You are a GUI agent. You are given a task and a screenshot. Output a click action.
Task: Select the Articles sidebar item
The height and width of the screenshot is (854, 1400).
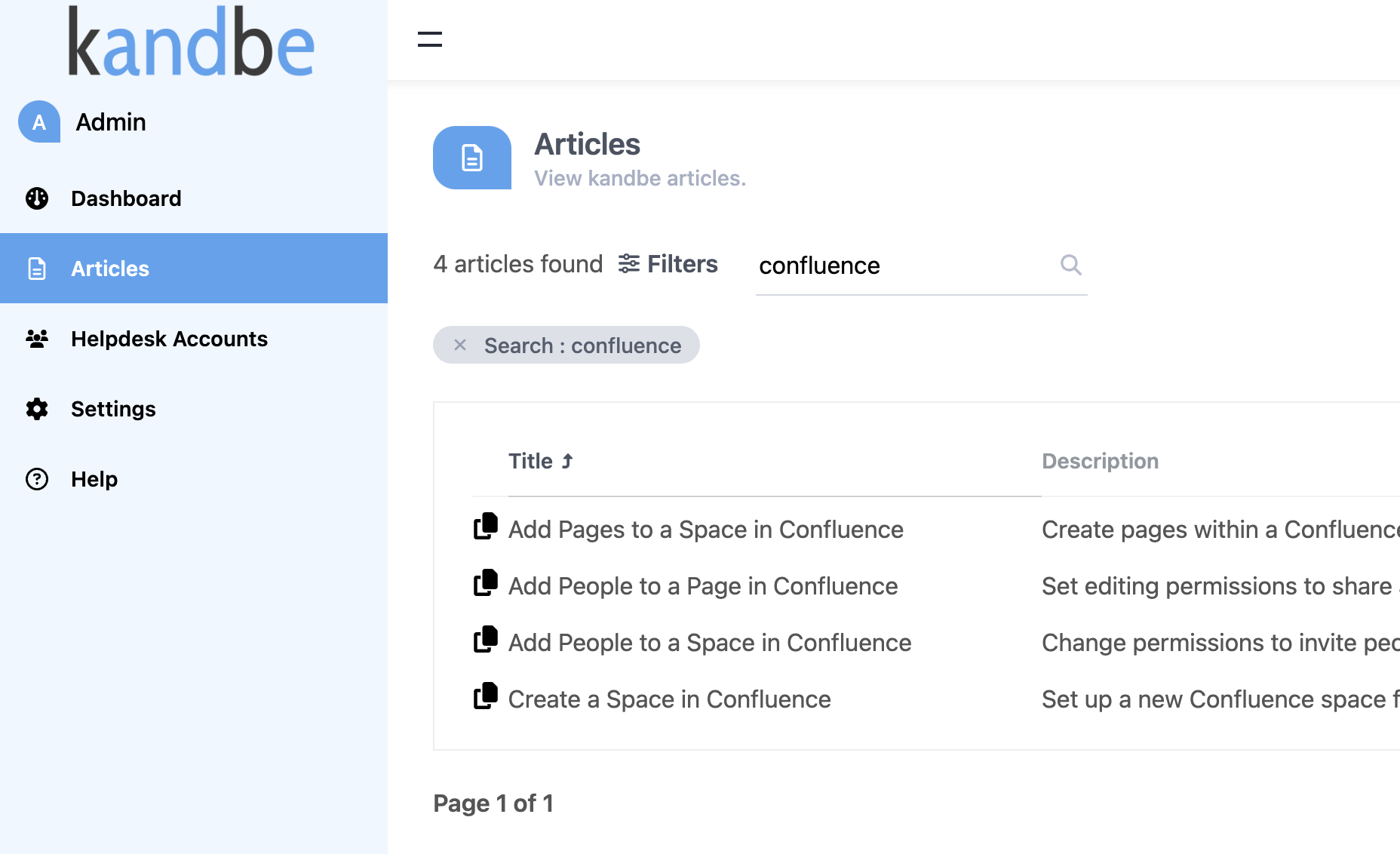coord(110,269)
